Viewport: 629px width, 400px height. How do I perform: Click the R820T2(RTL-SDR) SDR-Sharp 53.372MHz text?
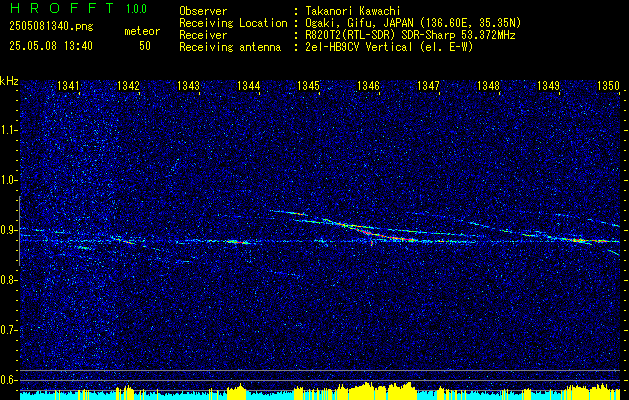click(410, 35)
